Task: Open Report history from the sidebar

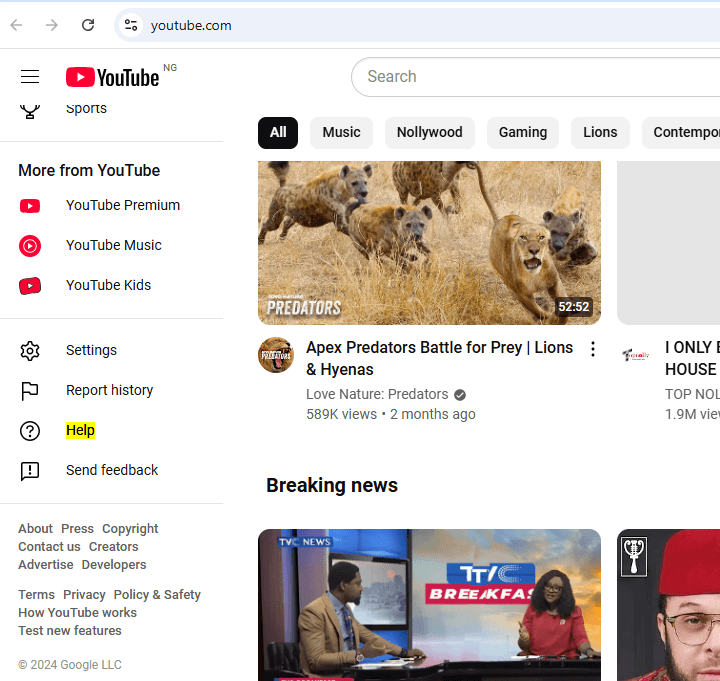Action: point(111,391)
